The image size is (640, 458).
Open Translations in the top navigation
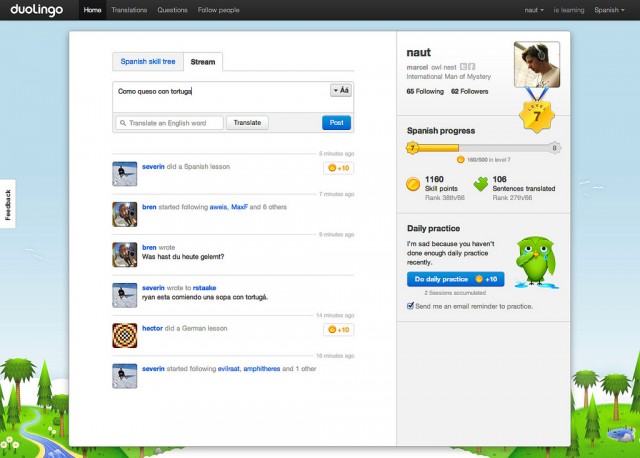129,10
